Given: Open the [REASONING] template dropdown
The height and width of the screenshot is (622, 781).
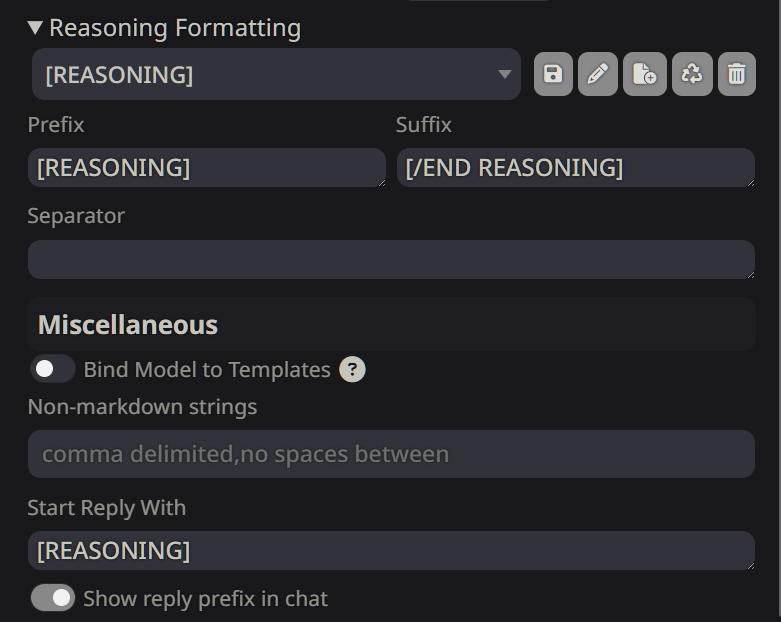Looking at the screenshot, I should click(276, 74).
